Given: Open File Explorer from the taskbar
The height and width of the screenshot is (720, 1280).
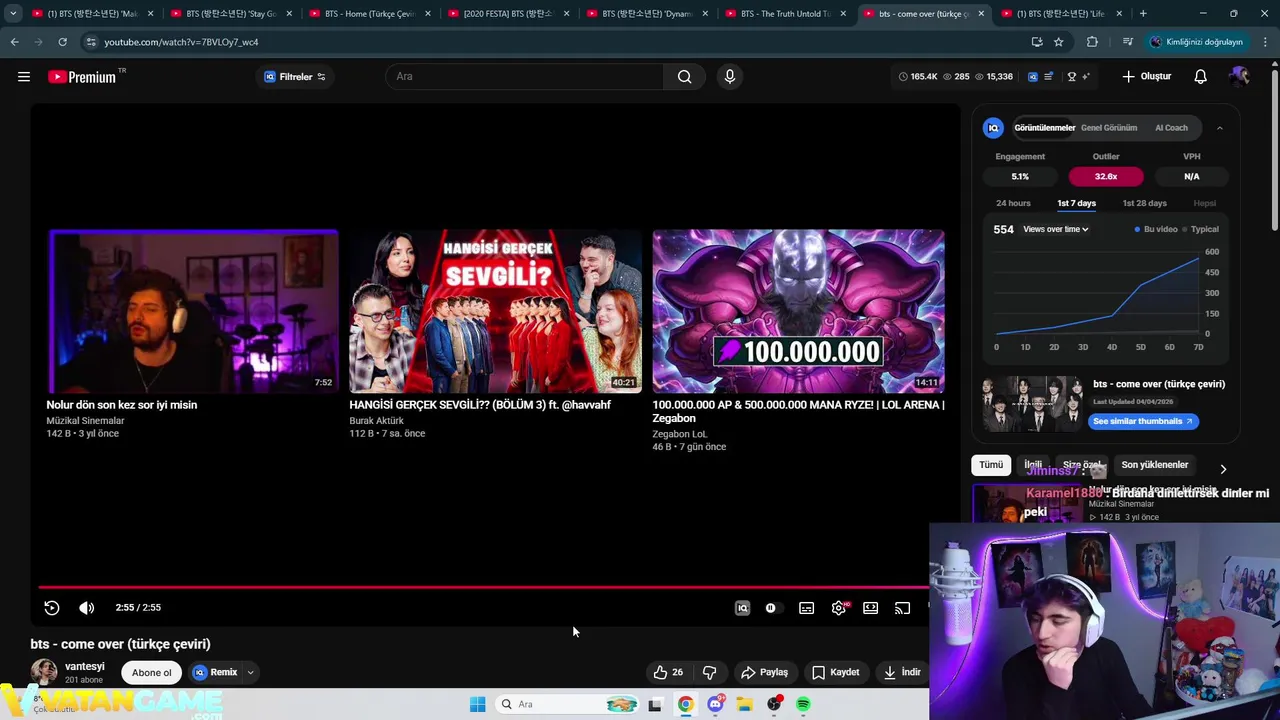Looking at the screenshot, I should 744,704.
